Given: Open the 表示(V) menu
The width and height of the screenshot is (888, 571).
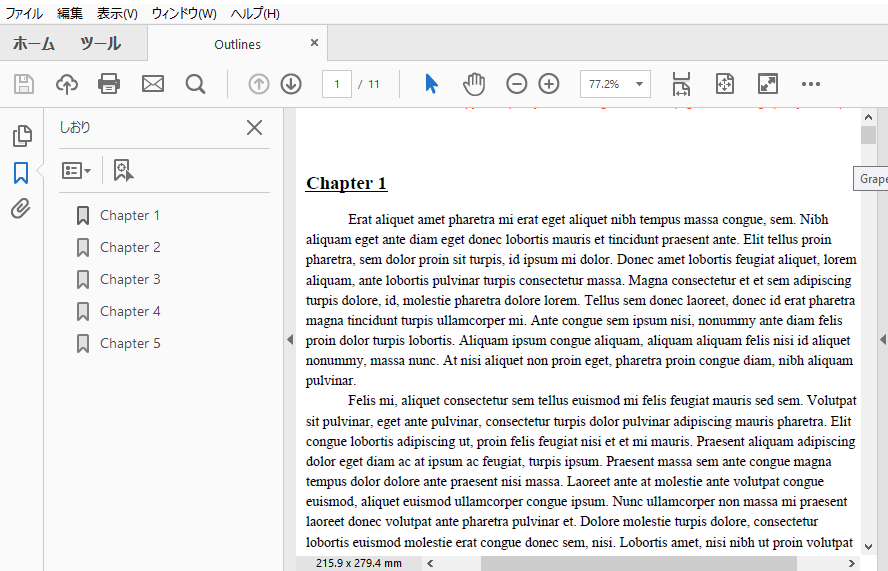Looking at the screenshot, I should tap(117, 14).
